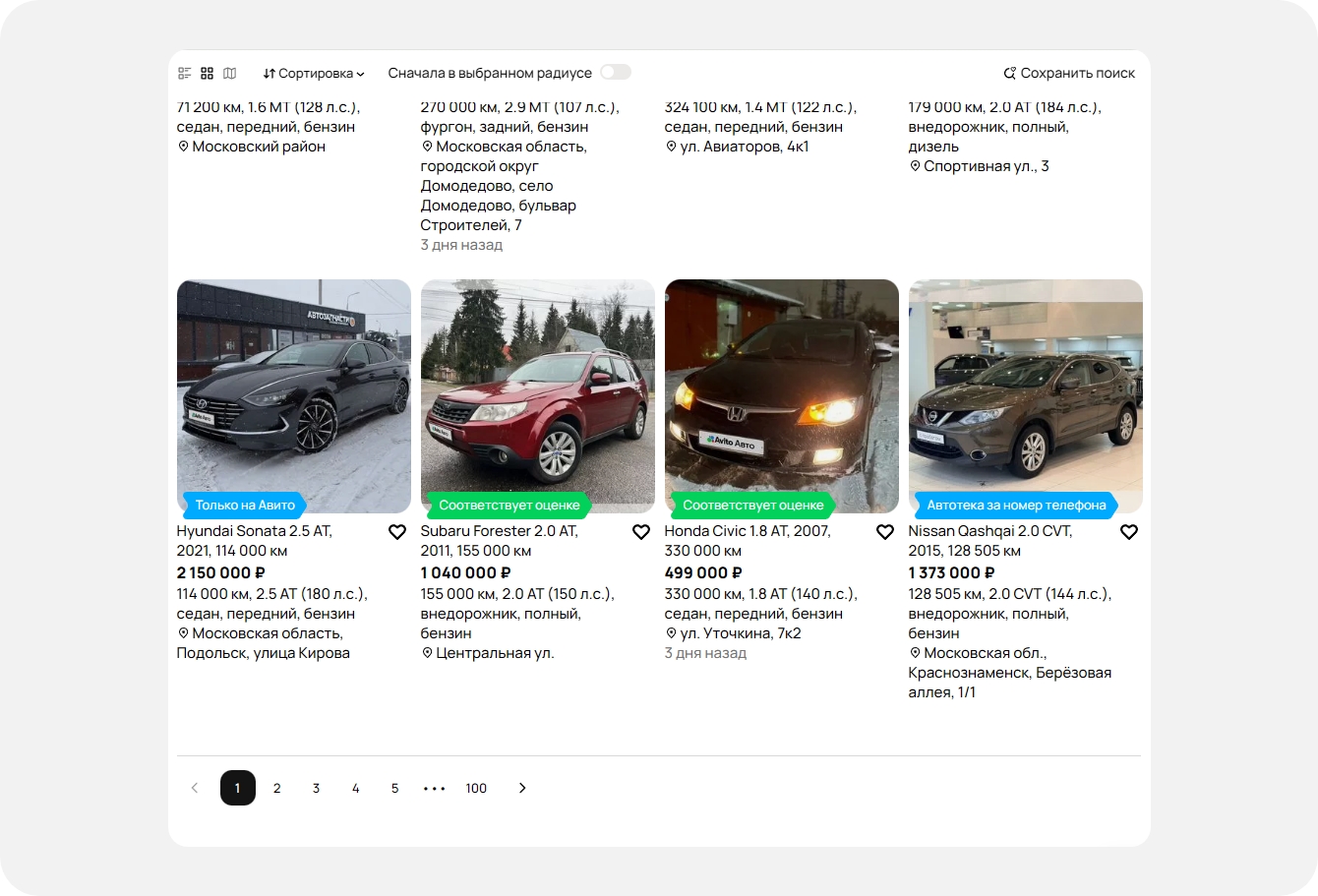
Task: Click specs 330 000 км, 1.8 AT (140 л.с.)
Action: pyautogui.click(x=761, y=594)
